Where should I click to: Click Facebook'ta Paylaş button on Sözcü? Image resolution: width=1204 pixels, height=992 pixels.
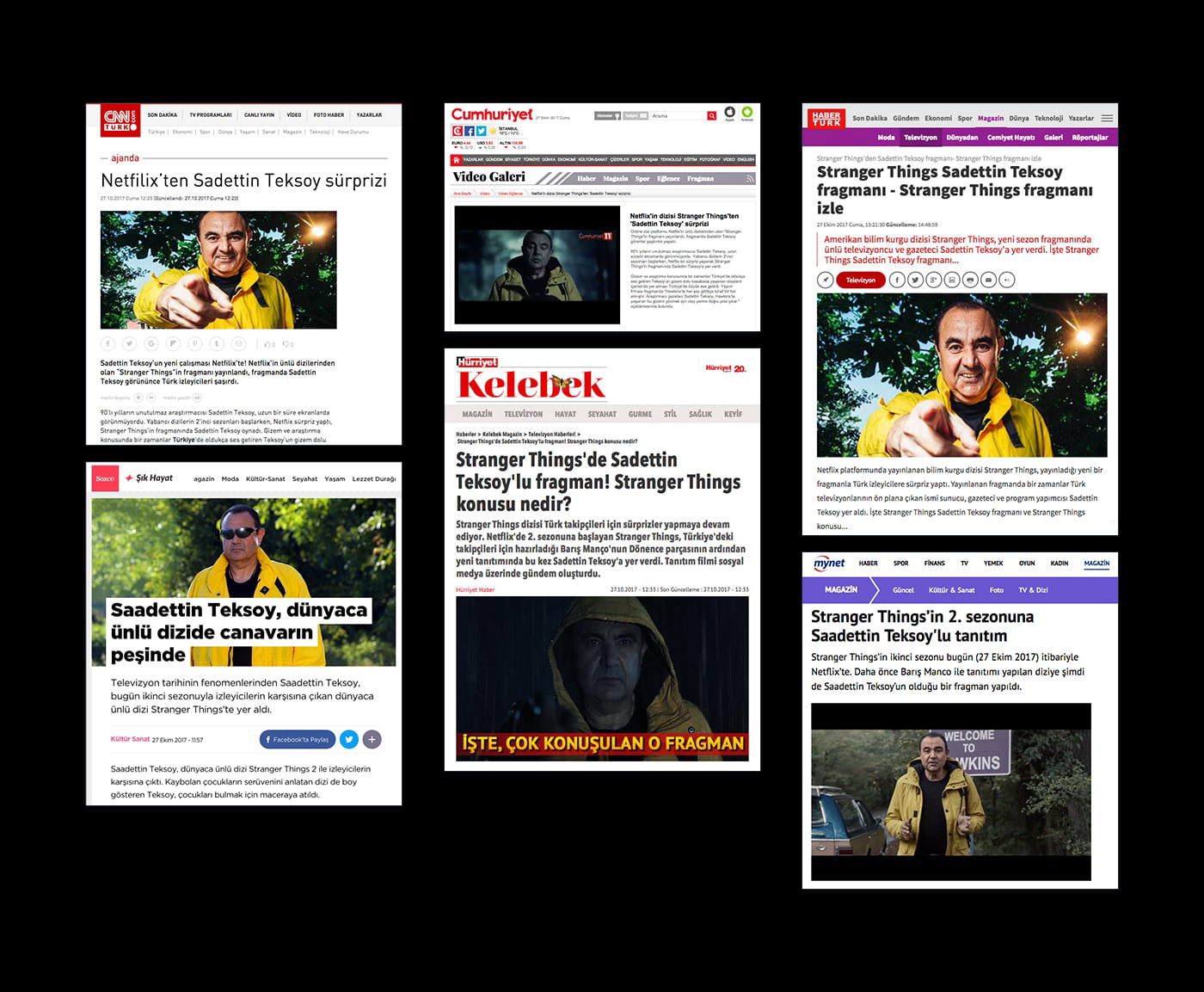(x=297, y=739)
